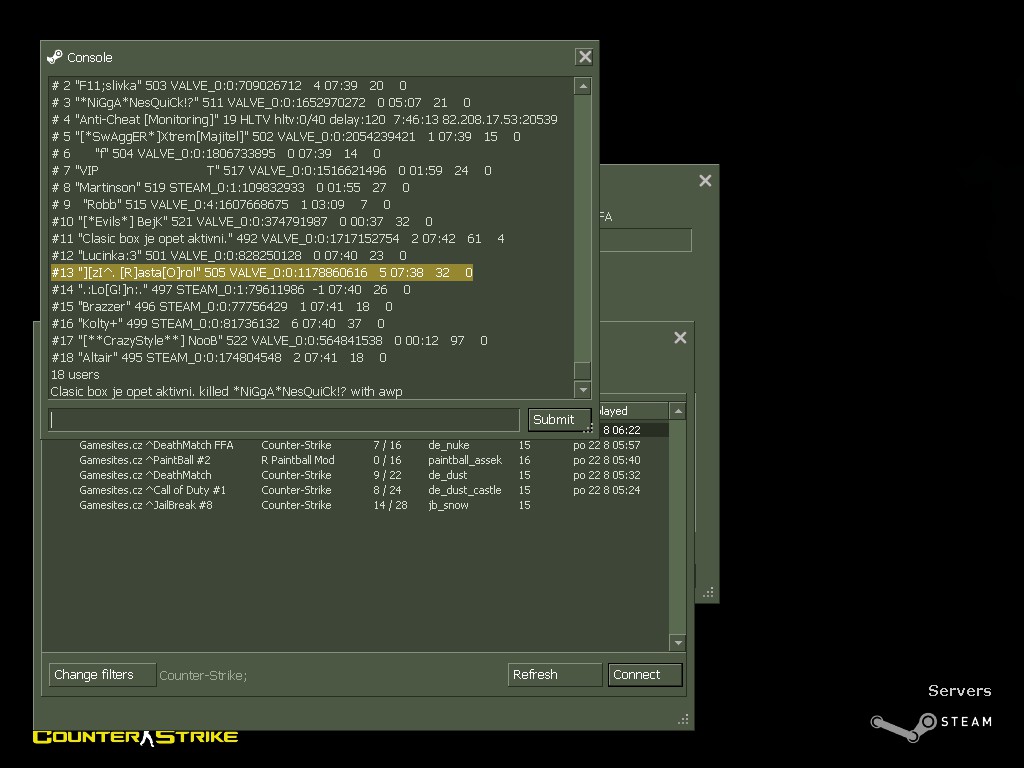
Task: Click the Lucinka:3 player line
Action: click(x=229, y=255)
